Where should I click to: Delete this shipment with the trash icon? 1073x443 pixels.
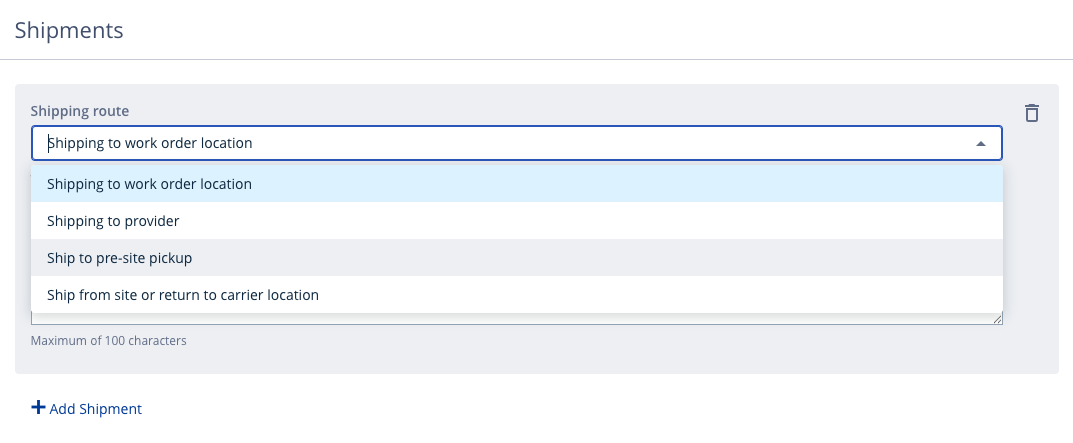pos(1032,113)
